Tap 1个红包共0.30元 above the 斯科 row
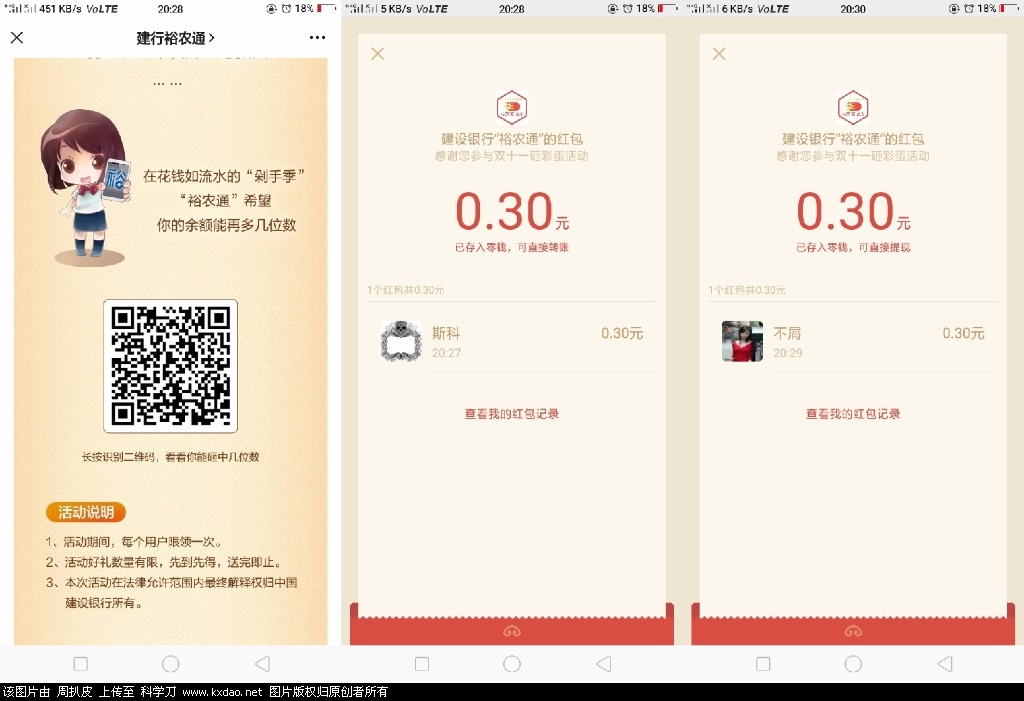 coord(406,290)
